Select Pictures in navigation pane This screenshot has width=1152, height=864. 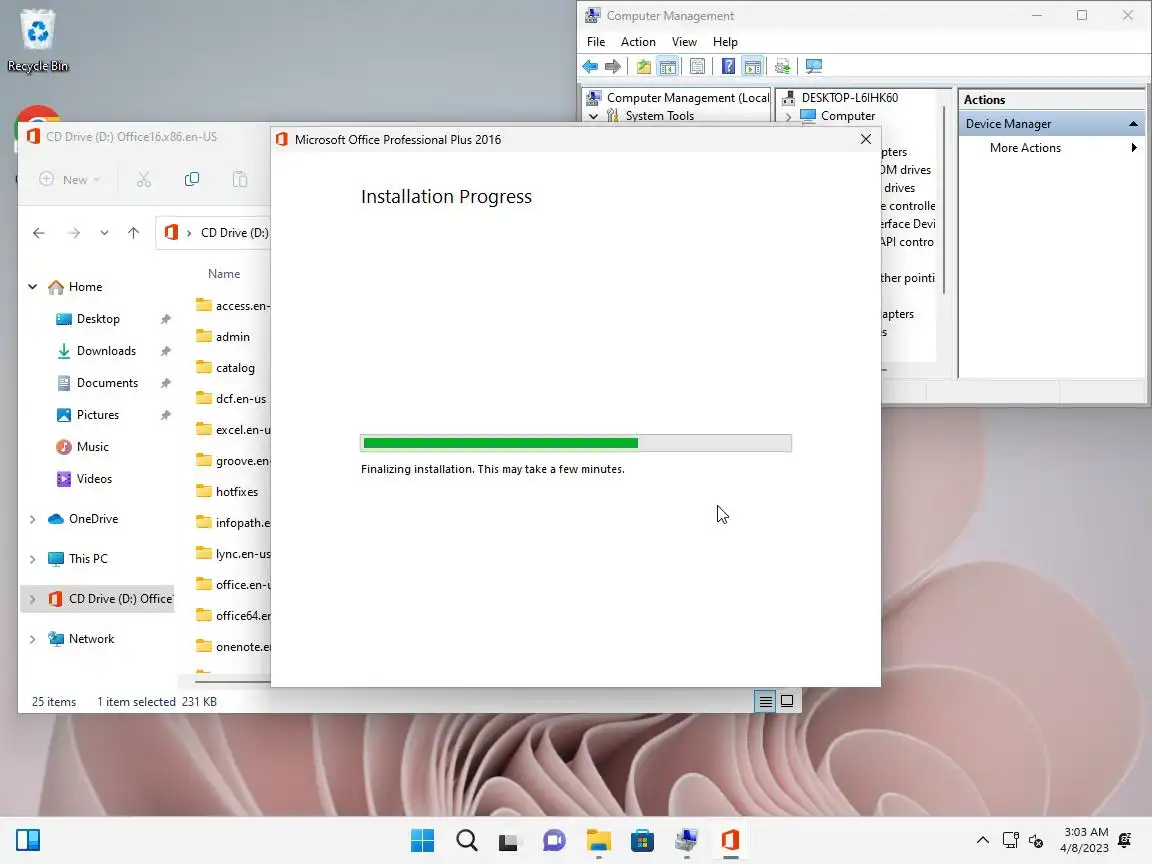[98, 415]
